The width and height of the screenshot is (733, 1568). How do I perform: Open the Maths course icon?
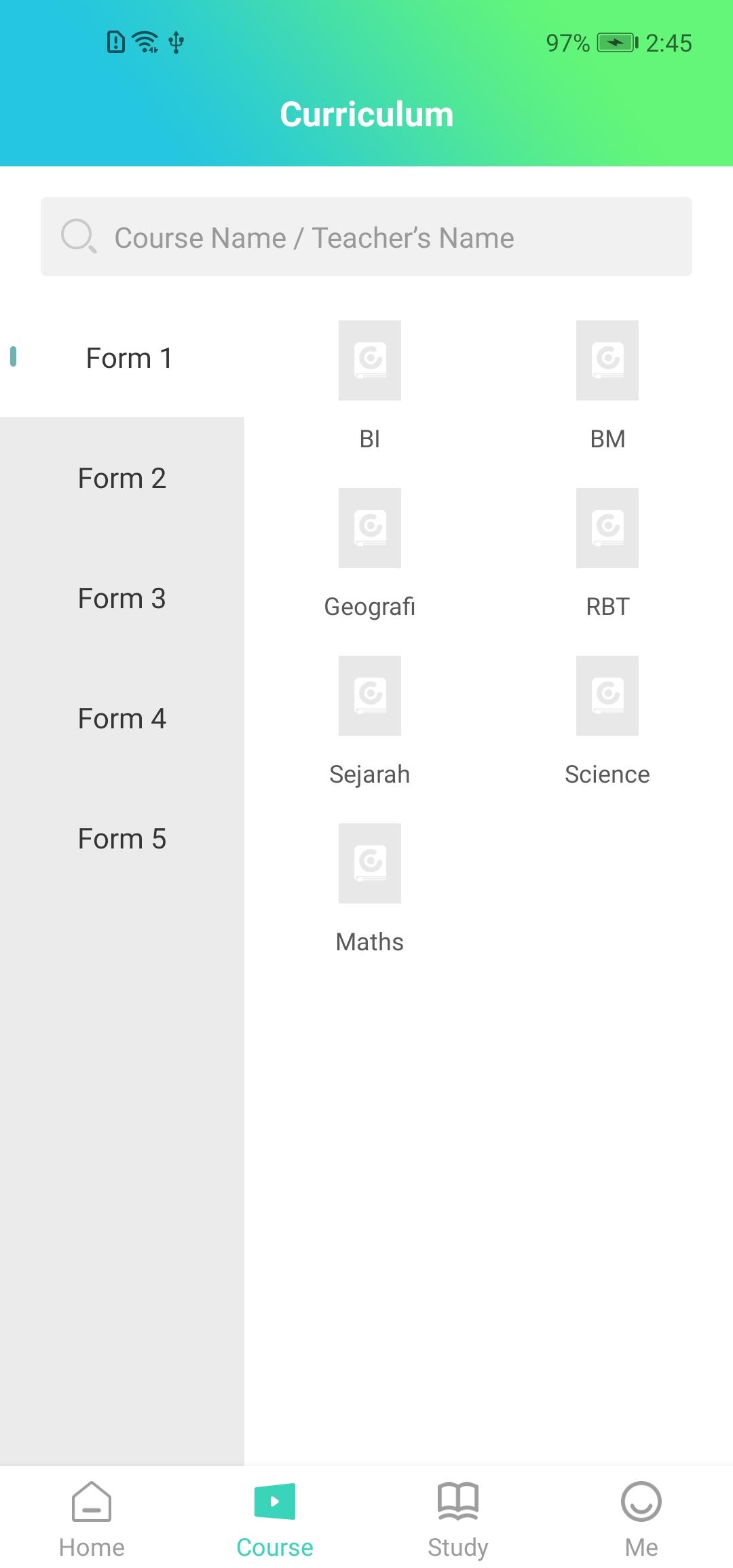[370, 863]
